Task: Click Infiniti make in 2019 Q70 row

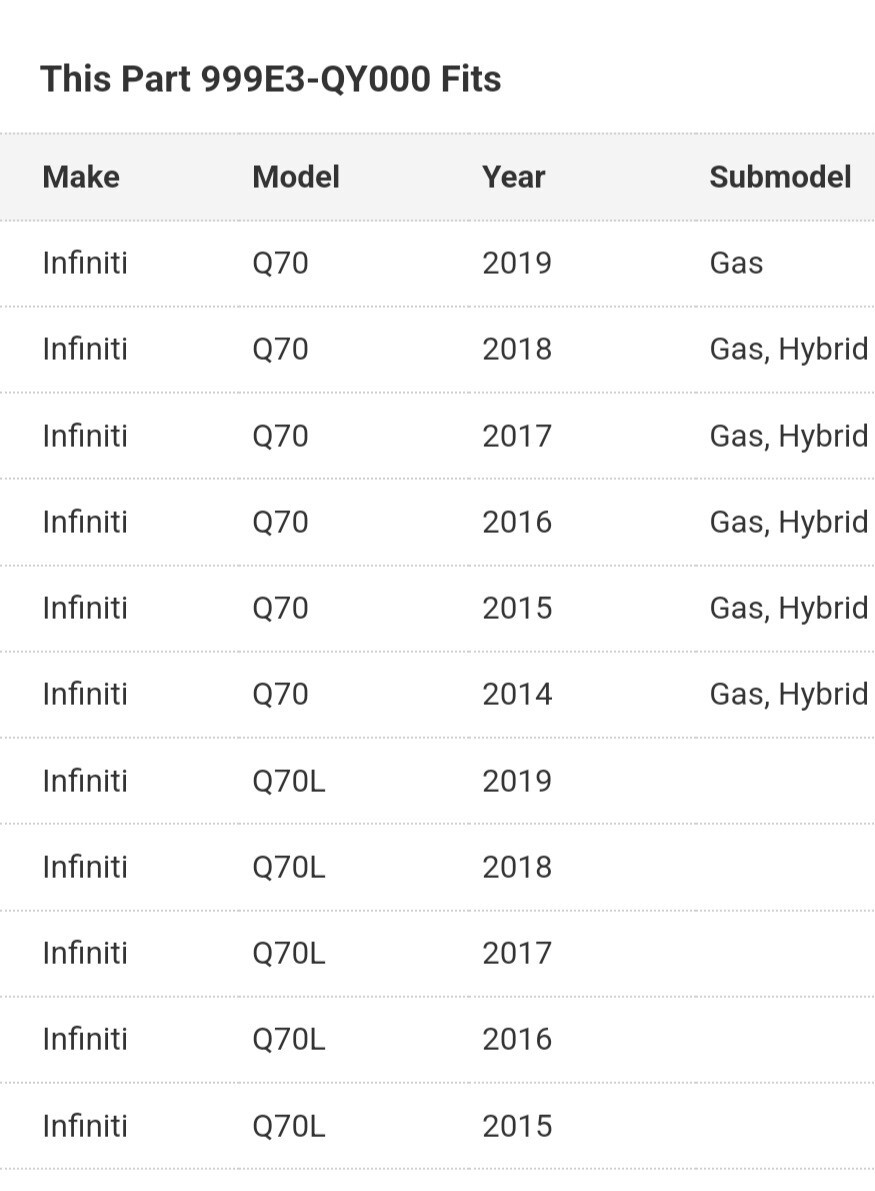Action: pyautogui.click(x=85, y=264)
